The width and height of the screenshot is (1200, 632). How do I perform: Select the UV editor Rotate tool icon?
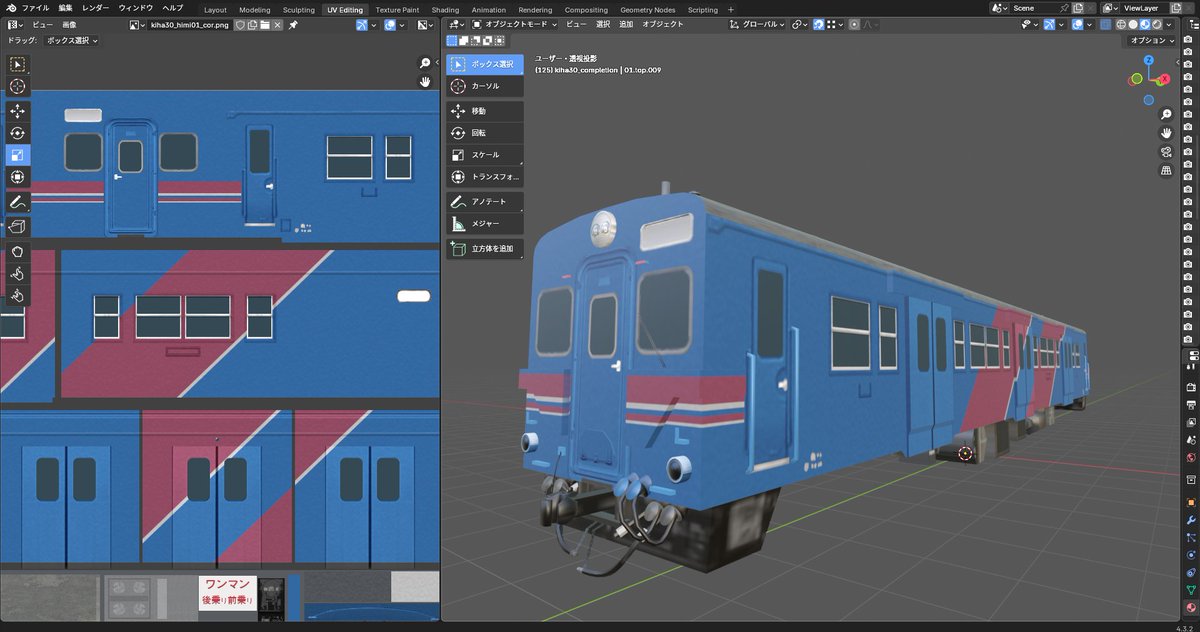[x=18, y=133]
